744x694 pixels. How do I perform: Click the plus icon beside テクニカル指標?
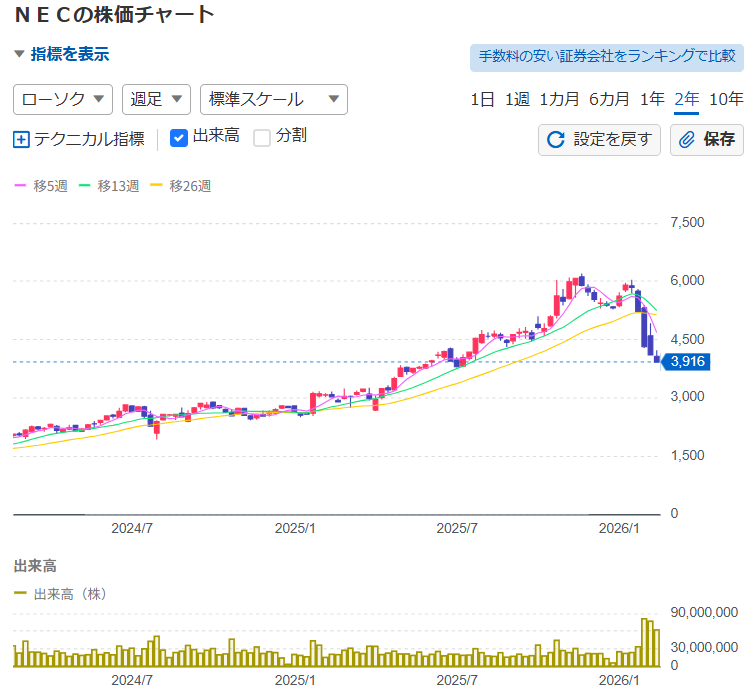[22, 139]
